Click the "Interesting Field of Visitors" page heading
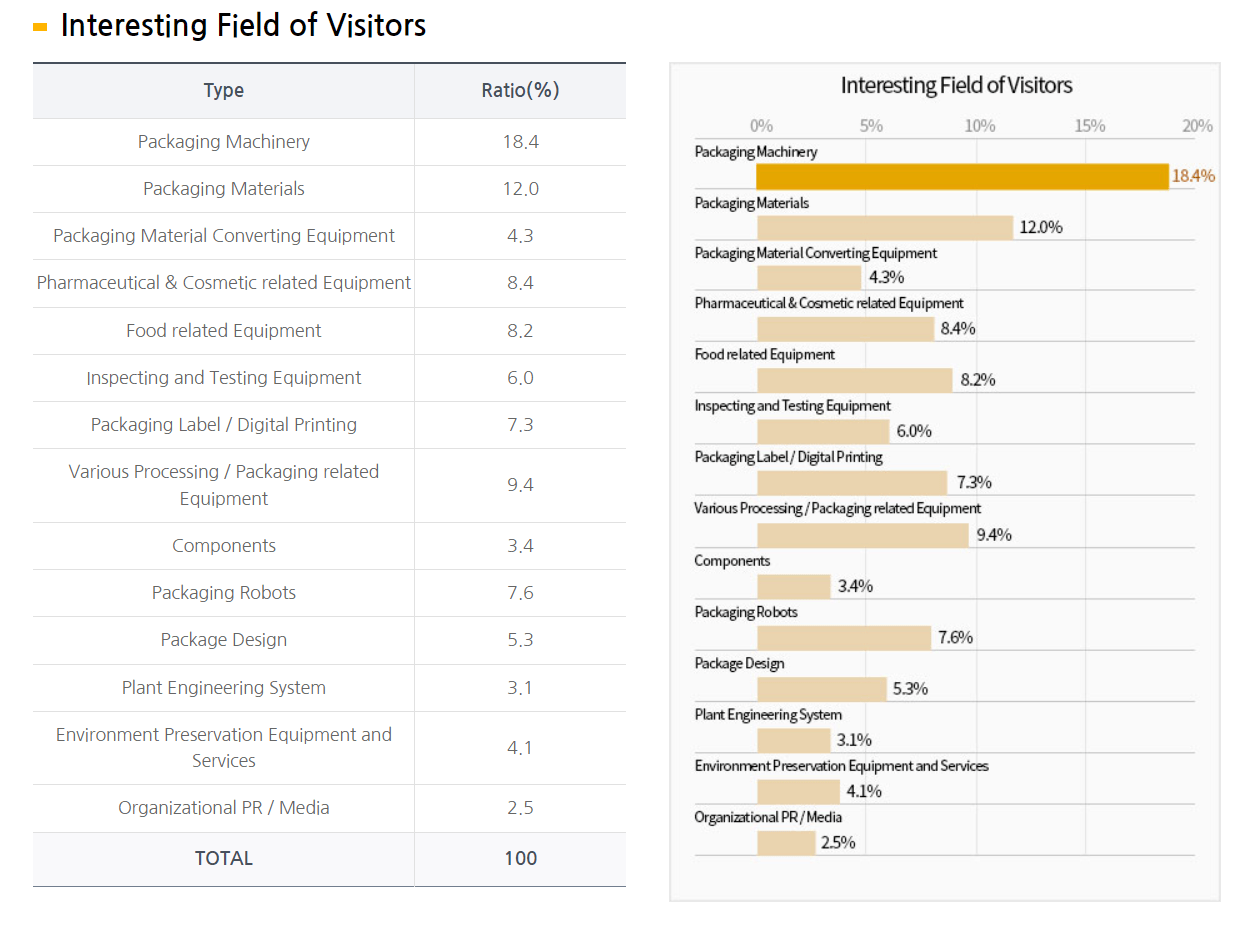Screen dimensions: 1238x935 pos(243,26)
